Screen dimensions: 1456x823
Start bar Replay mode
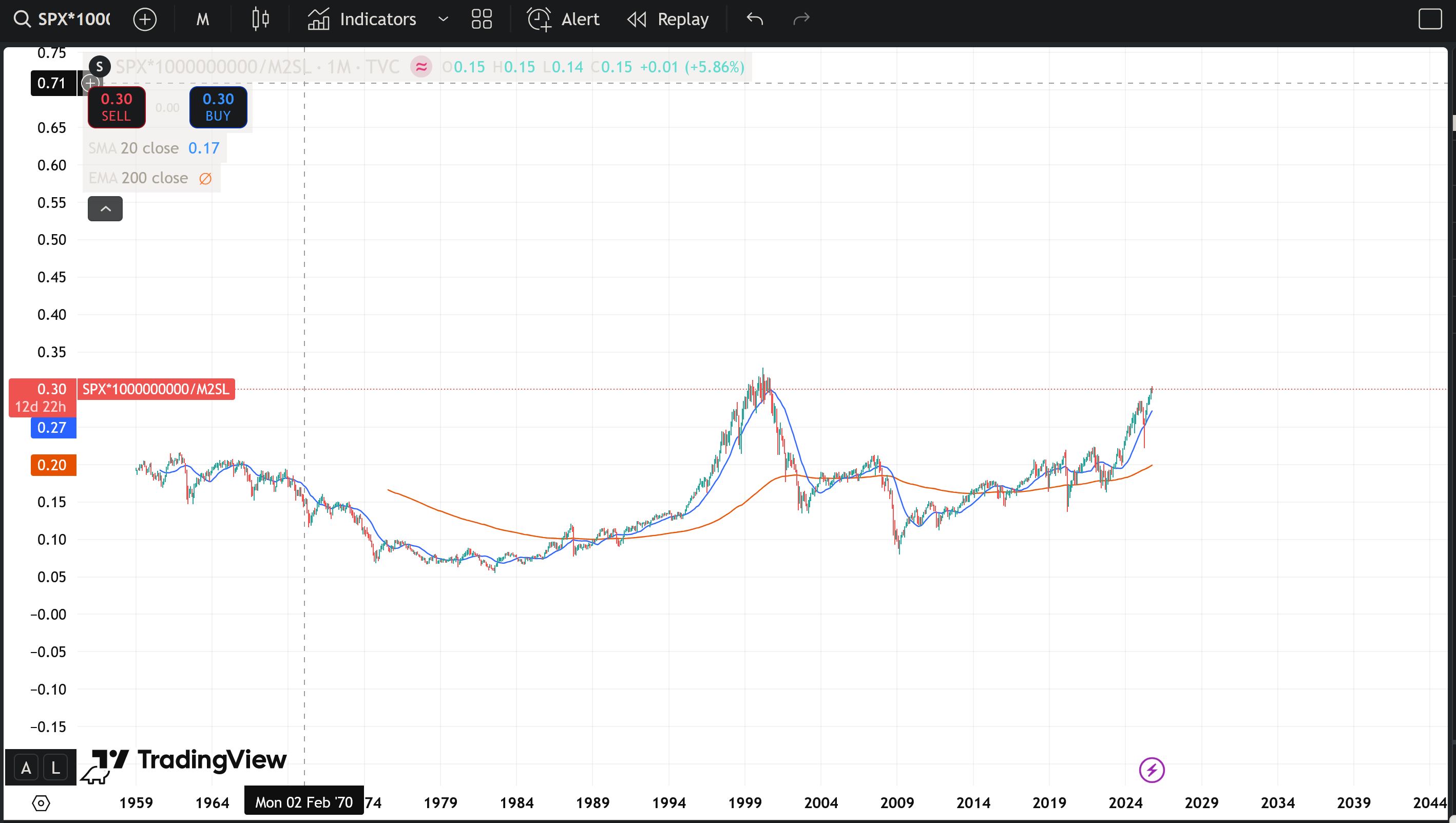[x=668, y=19]
